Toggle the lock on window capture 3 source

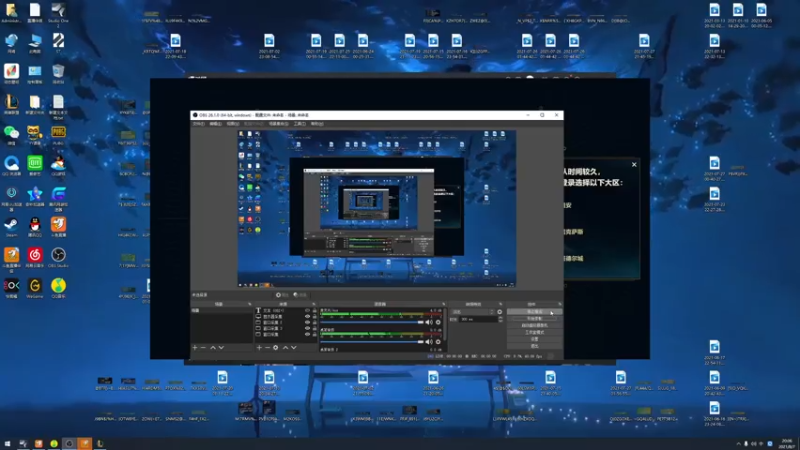pyautogui.click(x=314, y=329)
